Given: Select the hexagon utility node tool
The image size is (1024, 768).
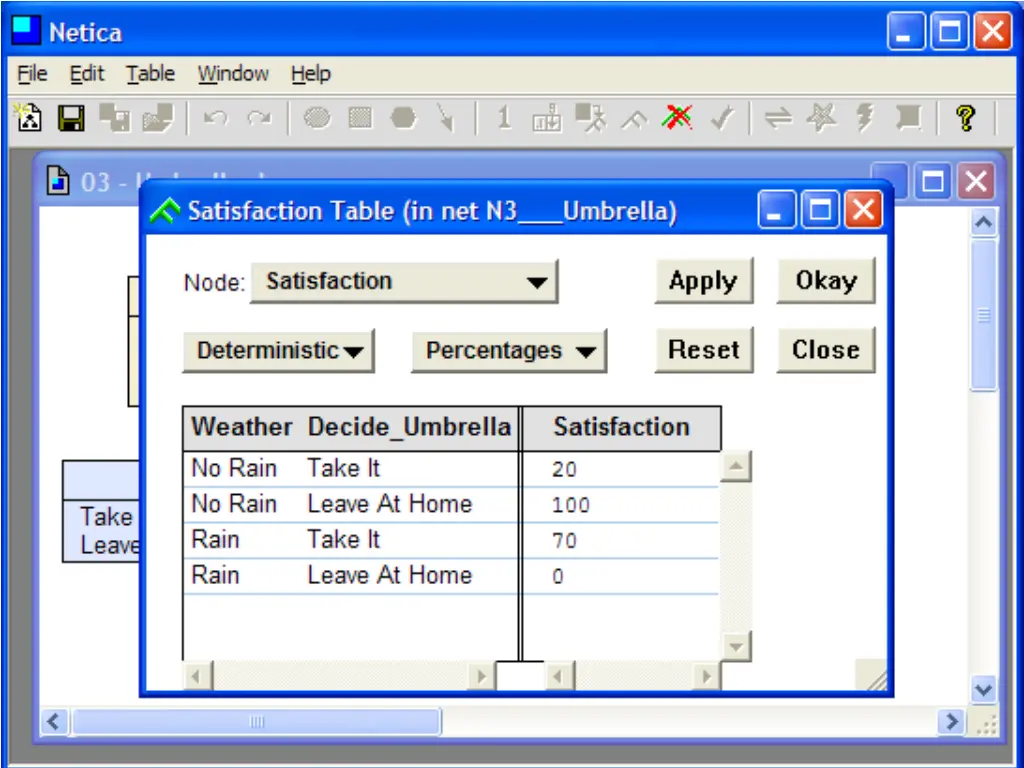Looking at the screenshot, I should point(403,118).
